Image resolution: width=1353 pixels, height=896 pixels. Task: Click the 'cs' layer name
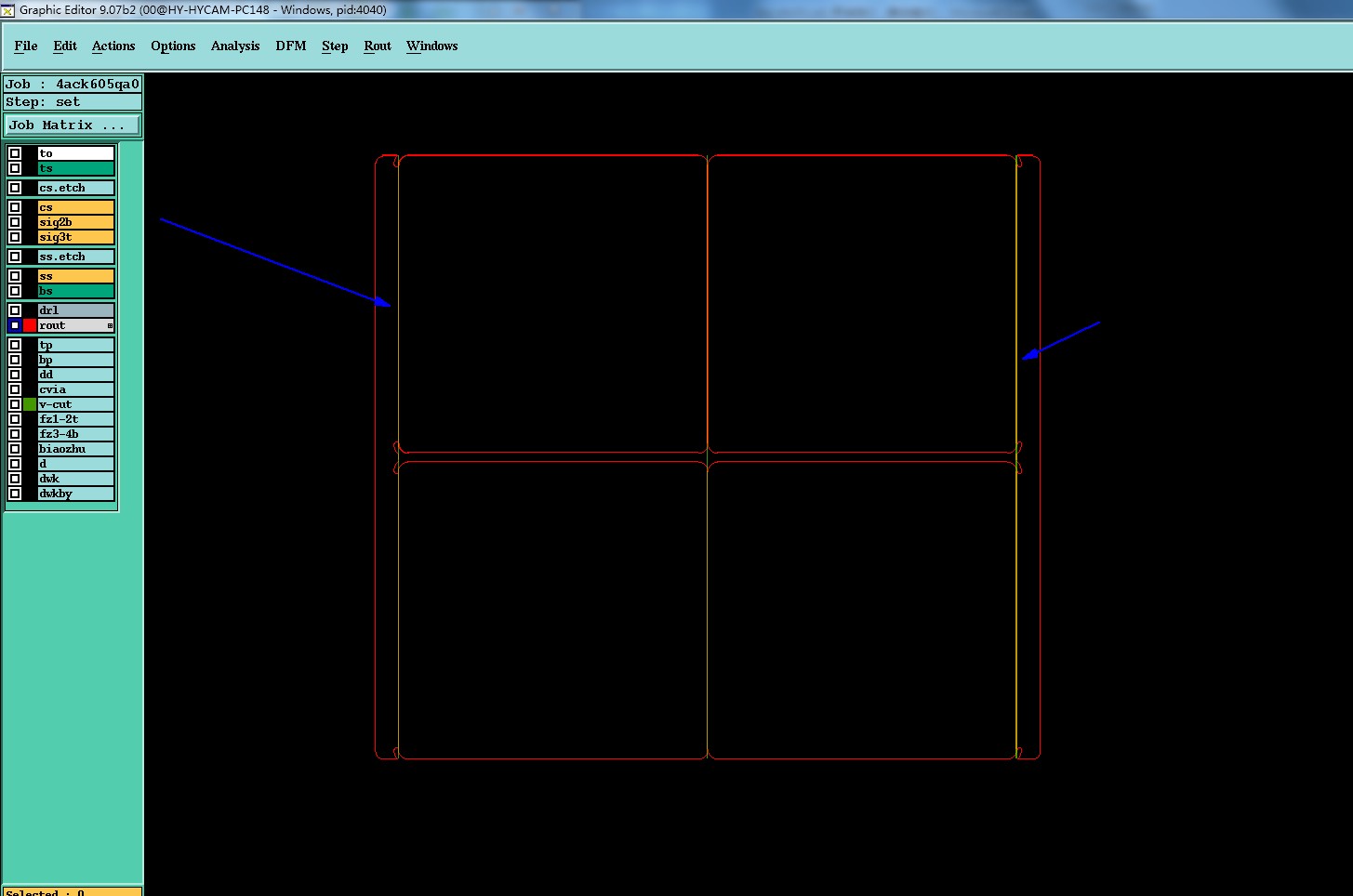[76, 207]
